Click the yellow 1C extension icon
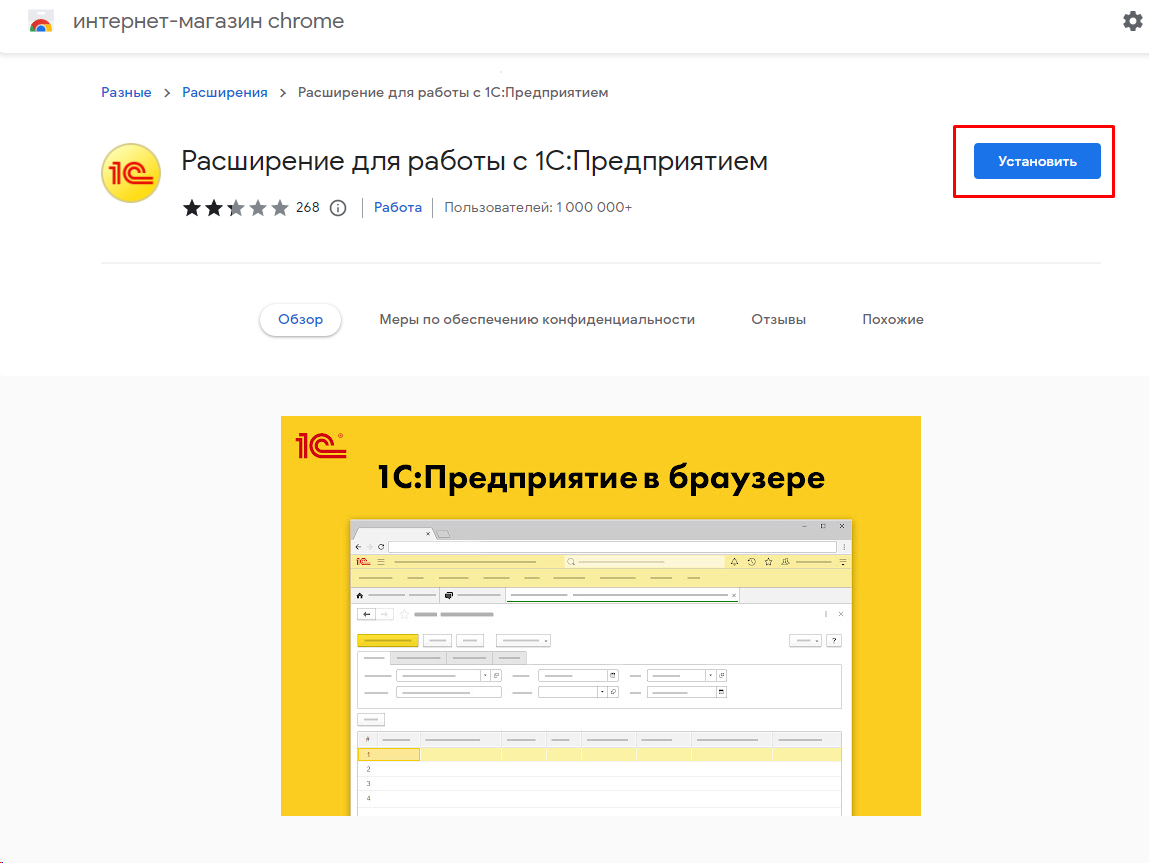 pyautogui.click(x=131, y=173)
